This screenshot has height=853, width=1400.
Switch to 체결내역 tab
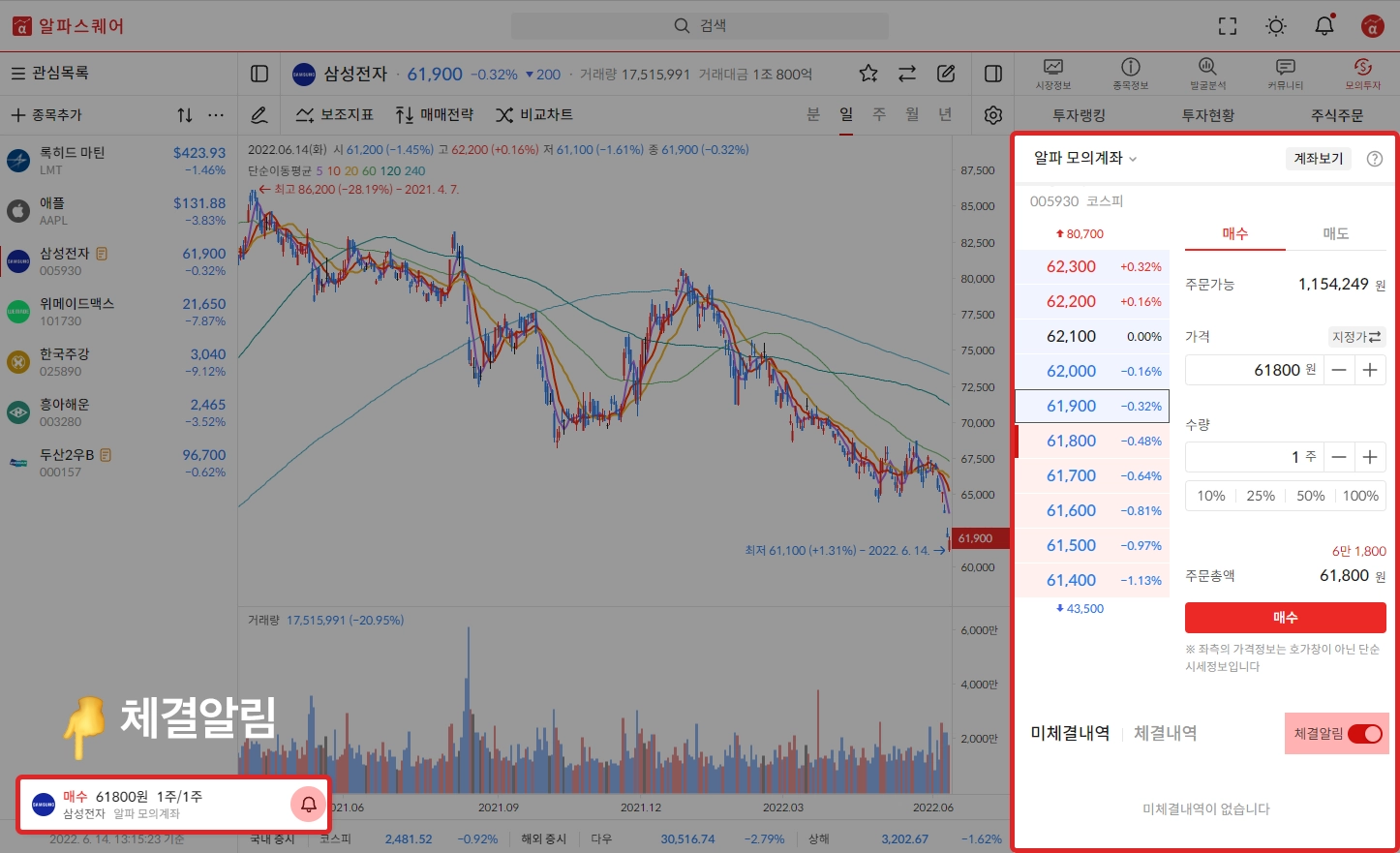coord(1166,734)
